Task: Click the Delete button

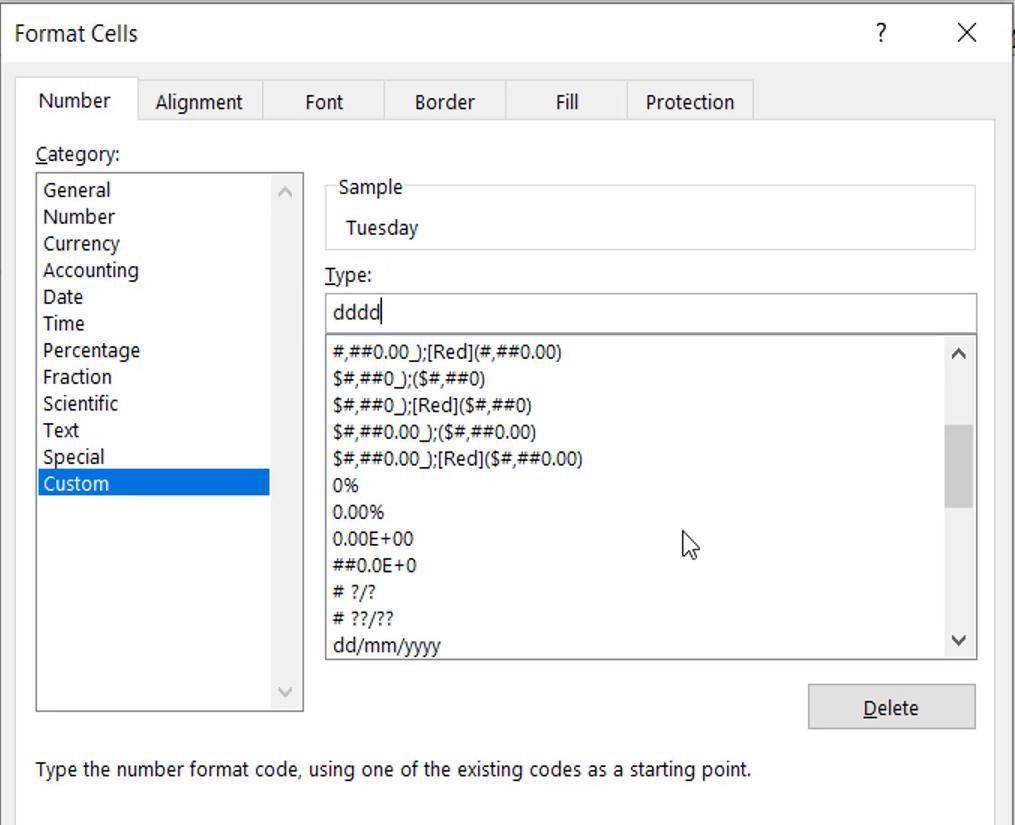Action: coord(891,706)
